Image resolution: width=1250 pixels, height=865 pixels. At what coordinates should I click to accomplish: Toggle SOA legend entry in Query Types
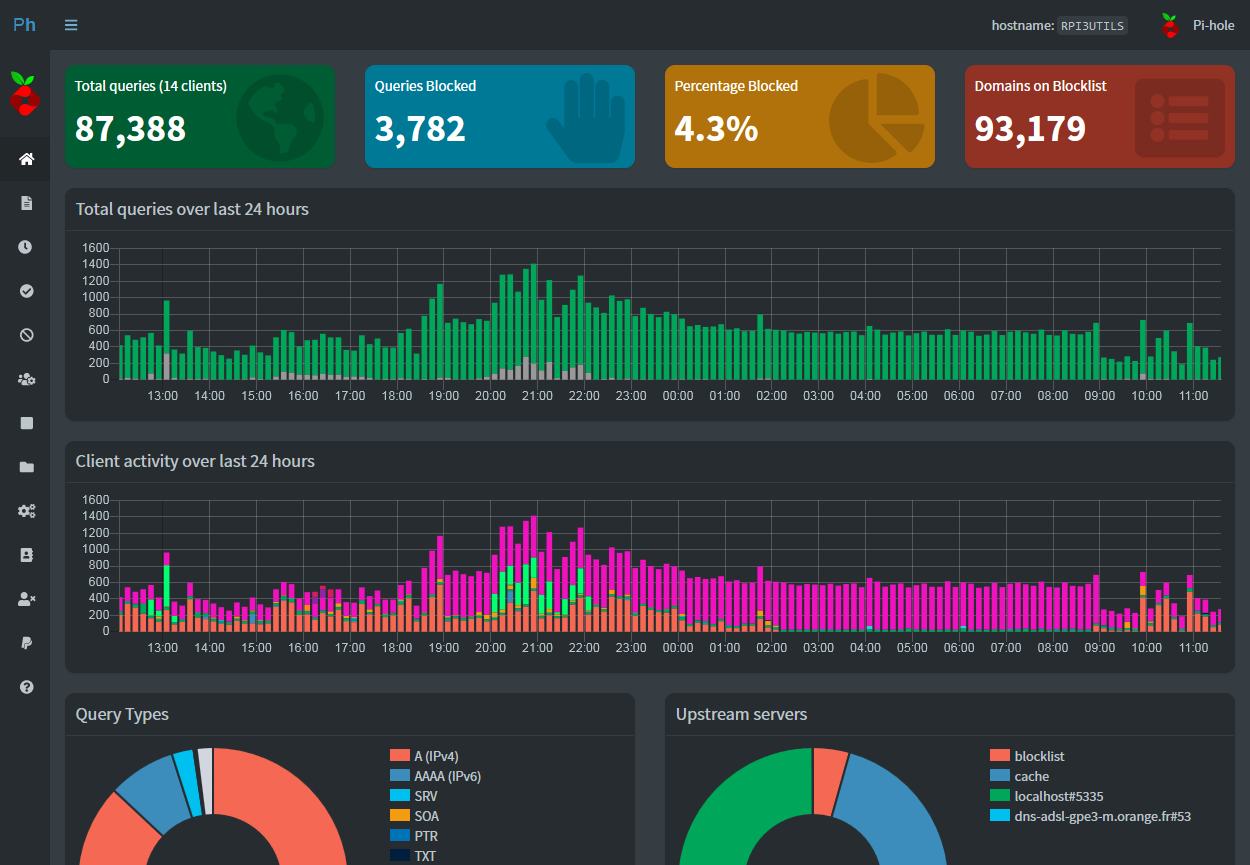(415, 816)
